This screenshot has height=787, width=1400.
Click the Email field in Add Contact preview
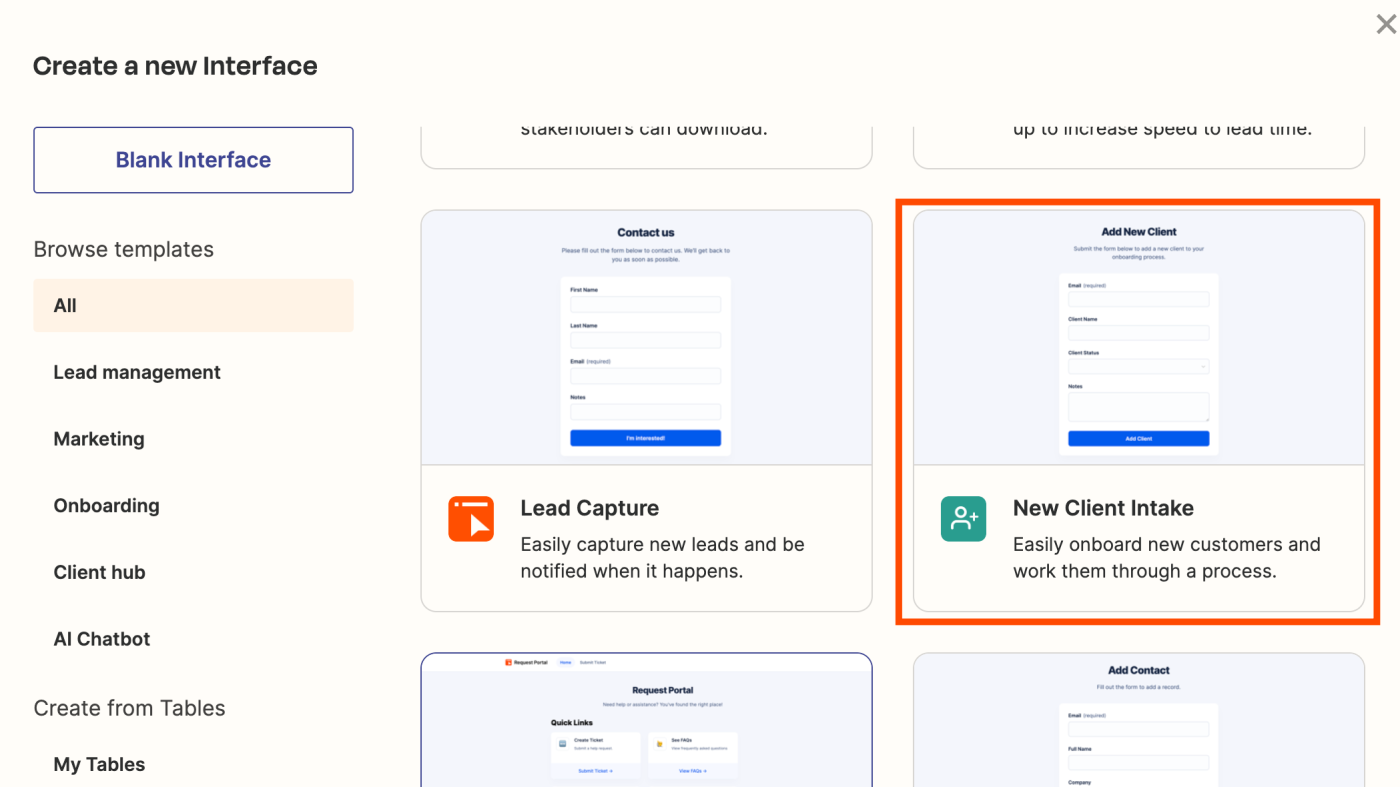click(1139, 729)
